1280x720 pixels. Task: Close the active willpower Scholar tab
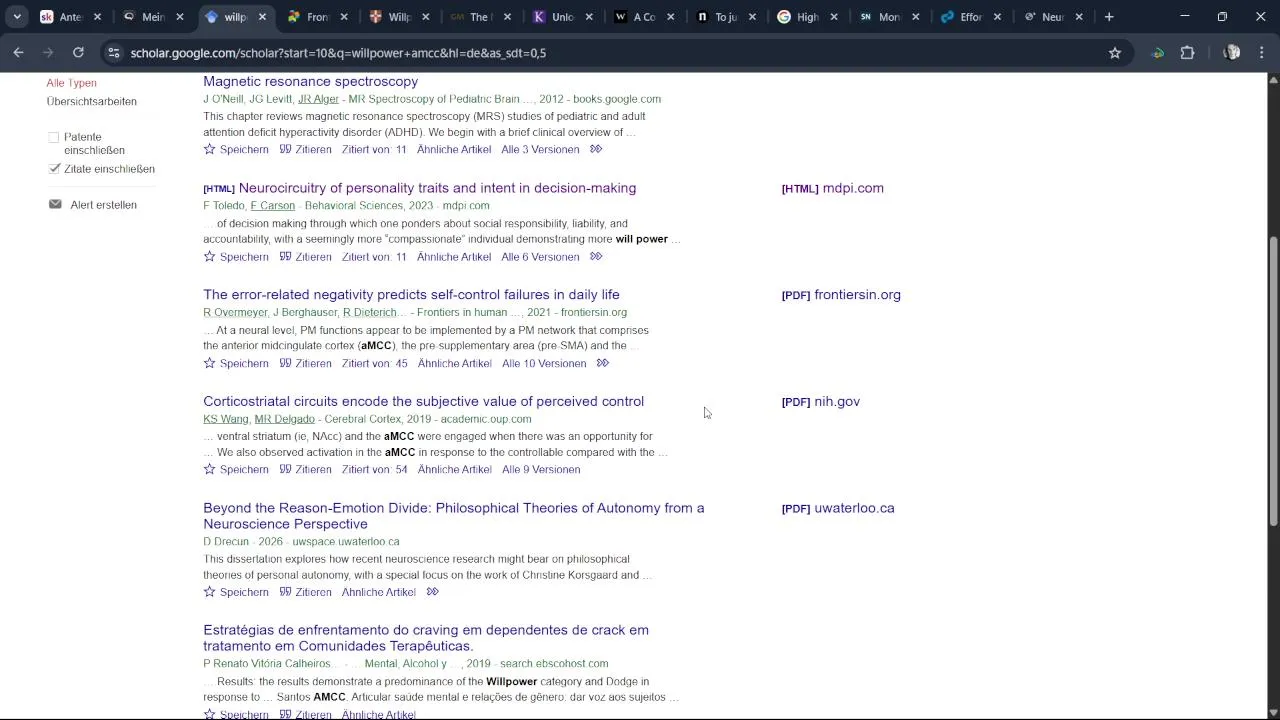point(262,17)
